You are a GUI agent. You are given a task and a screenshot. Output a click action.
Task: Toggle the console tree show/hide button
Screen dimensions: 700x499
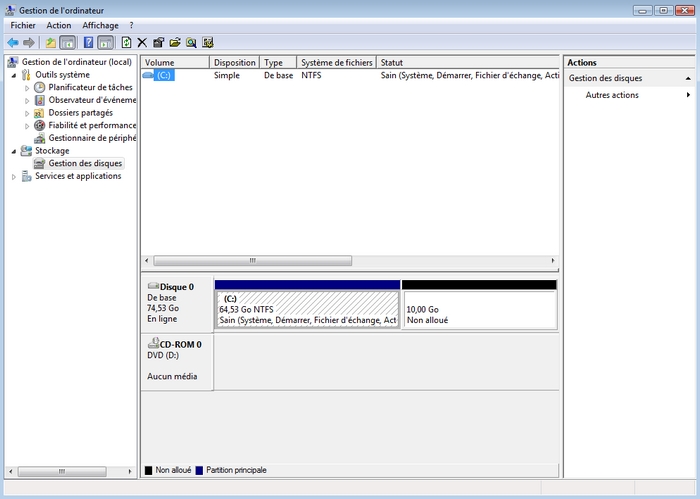[67, 43]
